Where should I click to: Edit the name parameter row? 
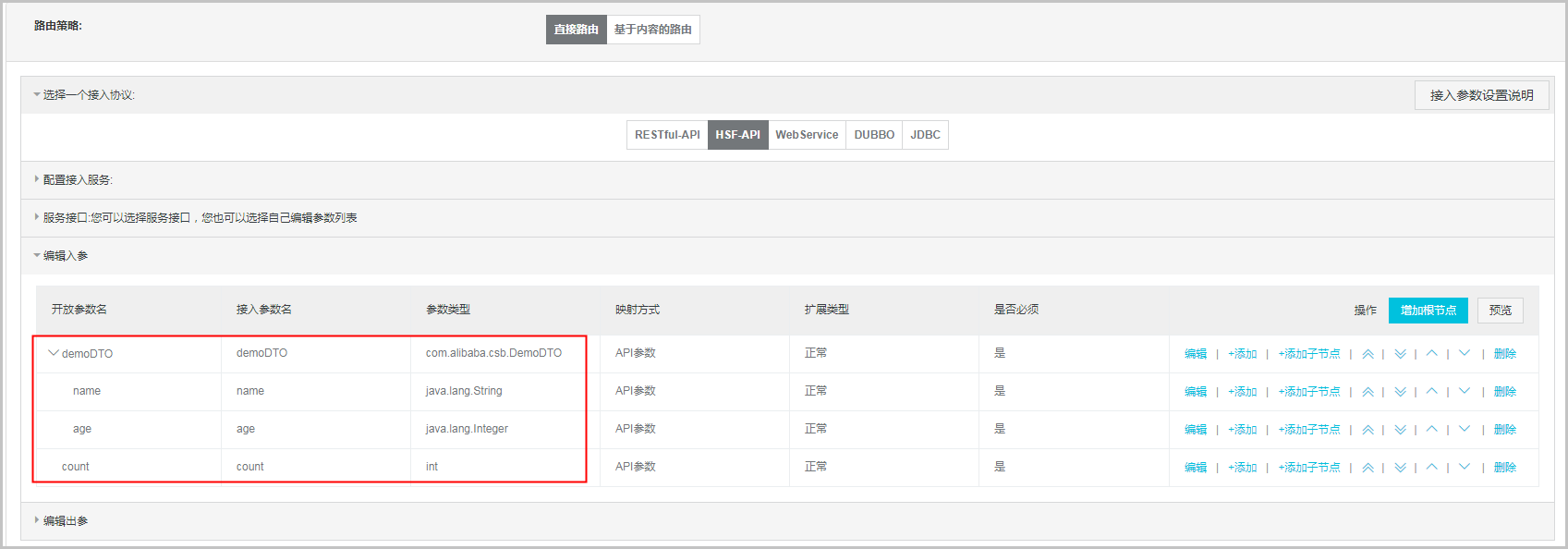(1196, 392)
